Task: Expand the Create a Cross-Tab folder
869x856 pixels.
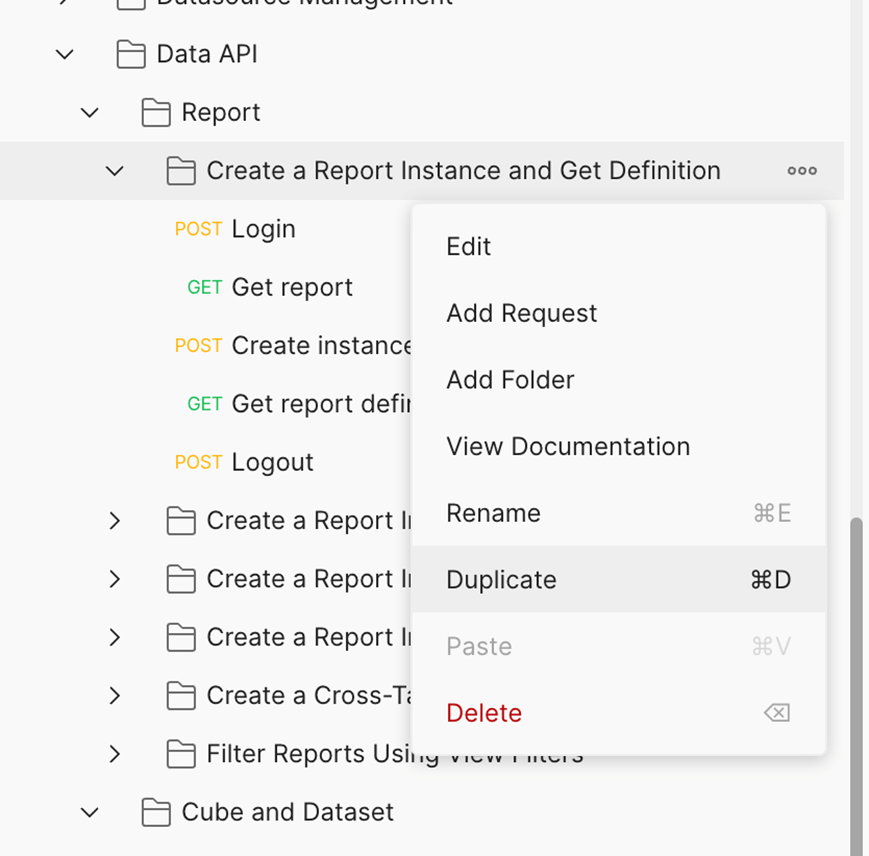Action: tap(114, 696)
